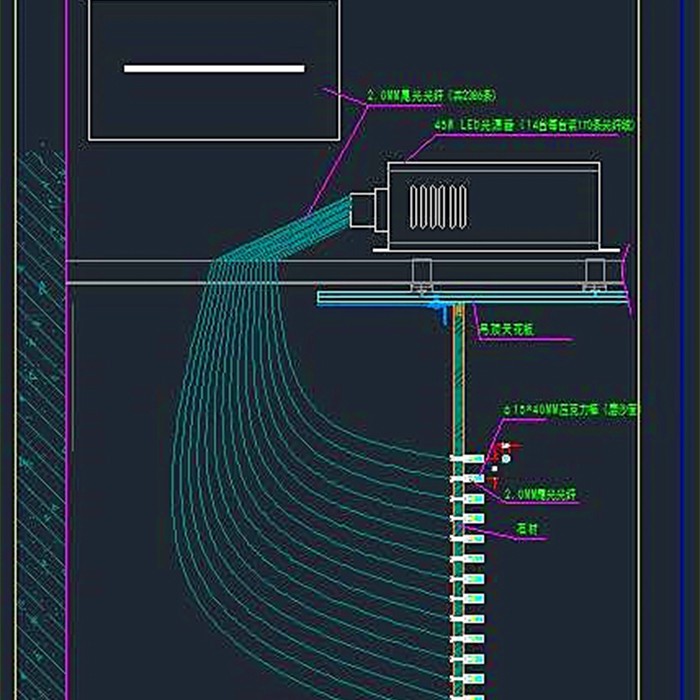Click the 吊顶天花板 ceiling board label

506,329
